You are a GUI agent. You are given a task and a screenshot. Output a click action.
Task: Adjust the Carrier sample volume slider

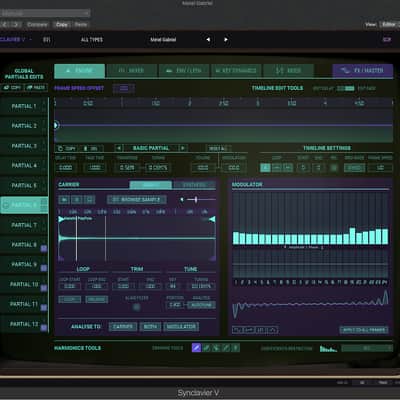[x=196, y=200]
